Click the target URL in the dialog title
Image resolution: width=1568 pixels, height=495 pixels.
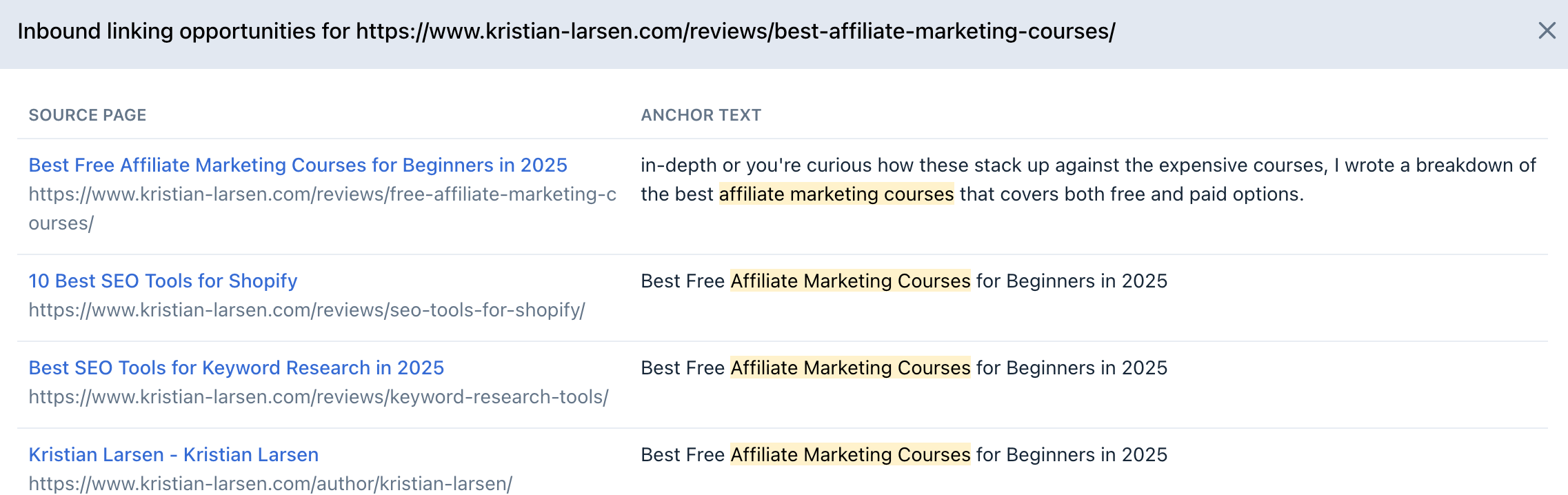(735, 32)
